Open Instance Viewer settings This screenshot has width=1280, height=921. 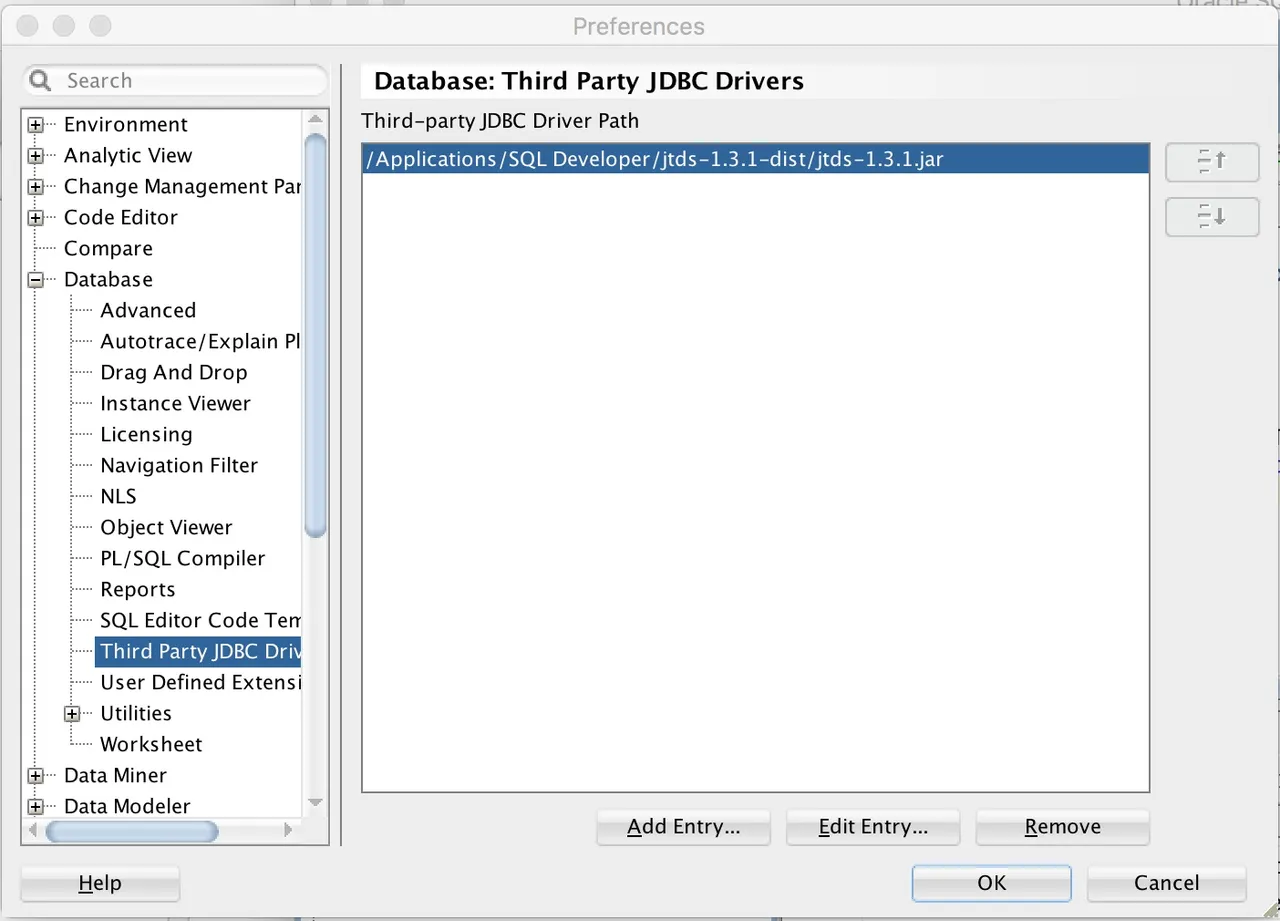175,404
